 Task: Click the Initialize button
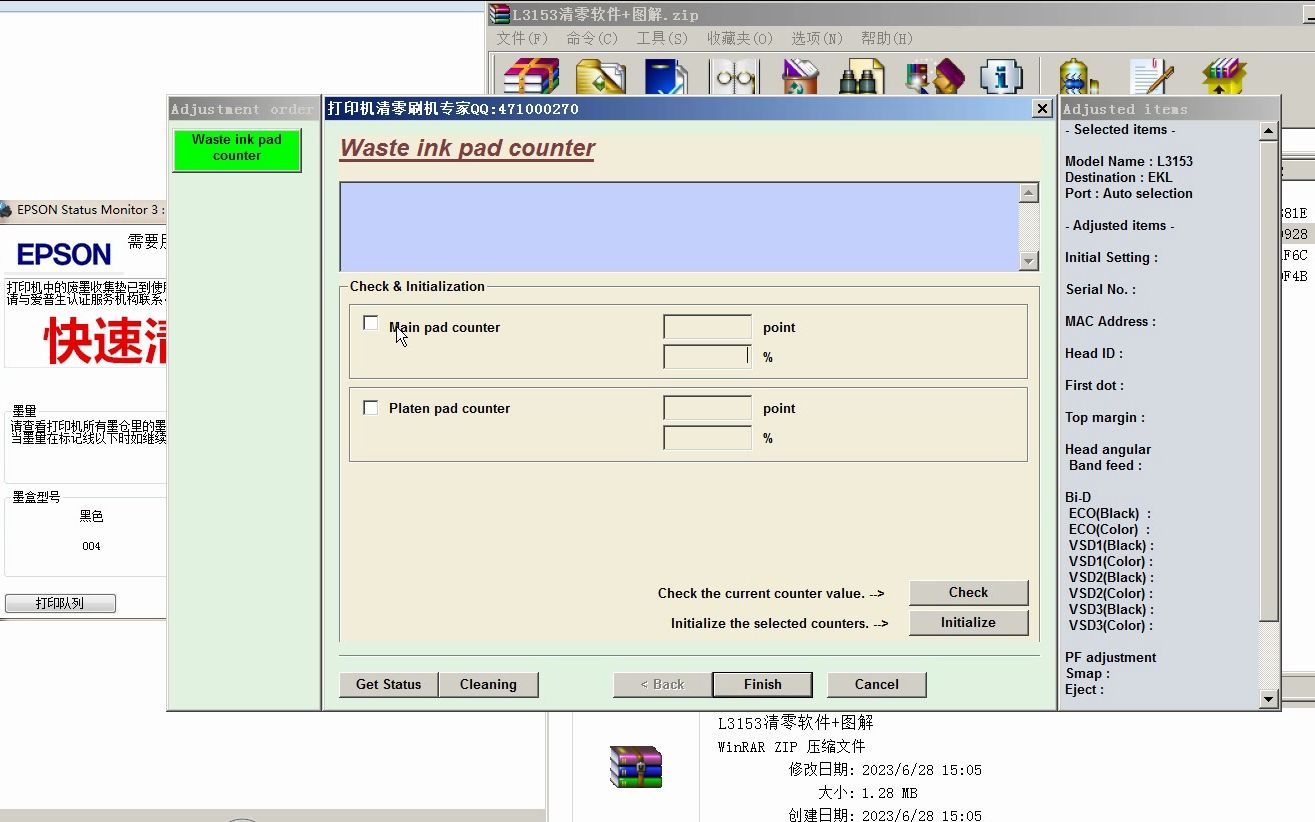click(968, 622)
